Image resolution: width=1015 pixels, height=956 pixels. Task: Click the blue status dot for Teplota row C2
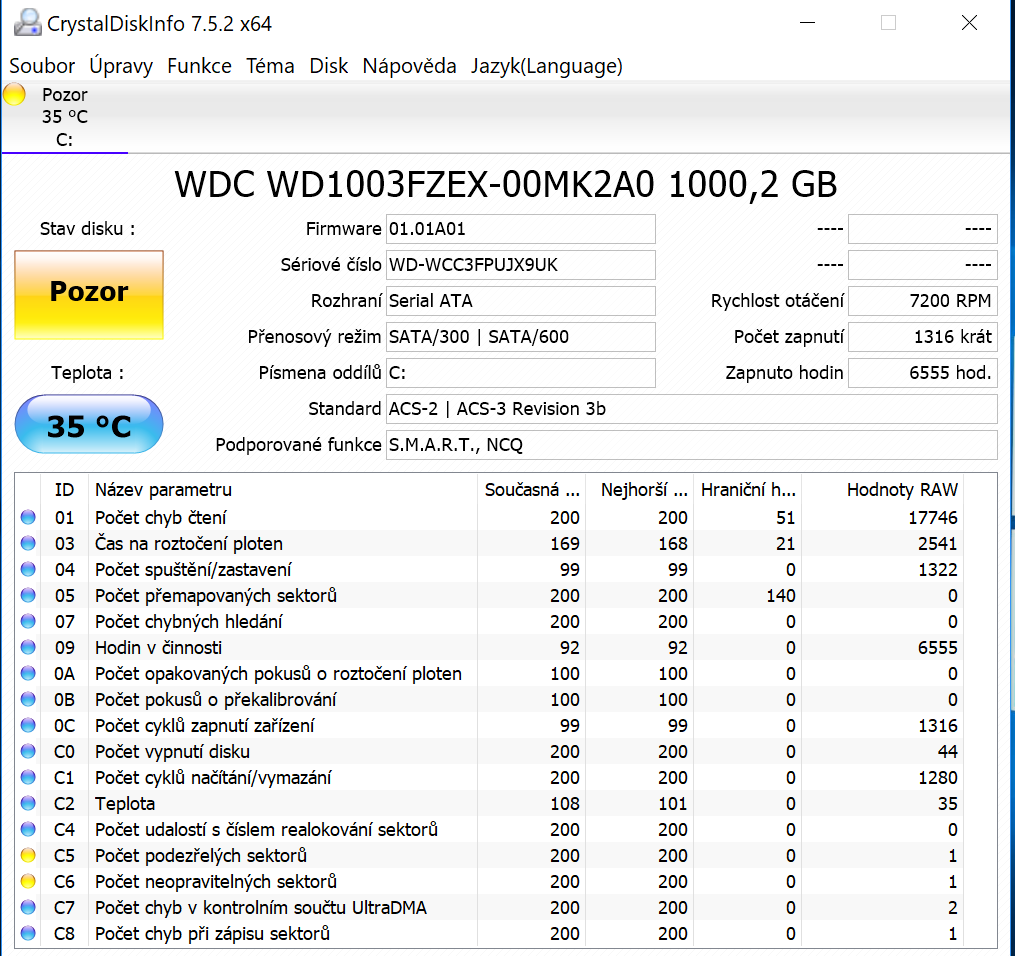click(28, 803)
